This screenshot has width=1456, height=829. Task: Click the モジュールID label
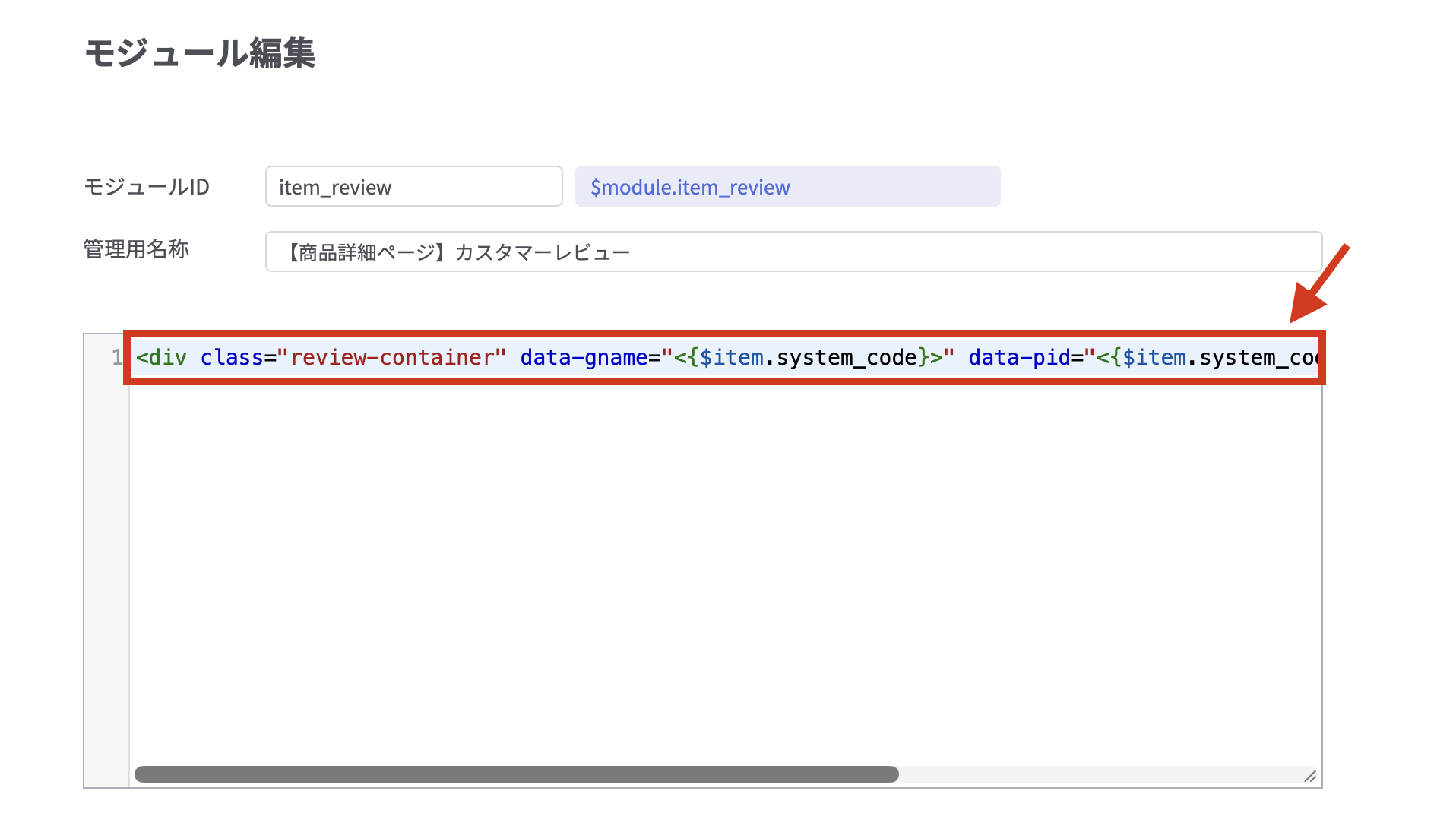pos(147,187)
